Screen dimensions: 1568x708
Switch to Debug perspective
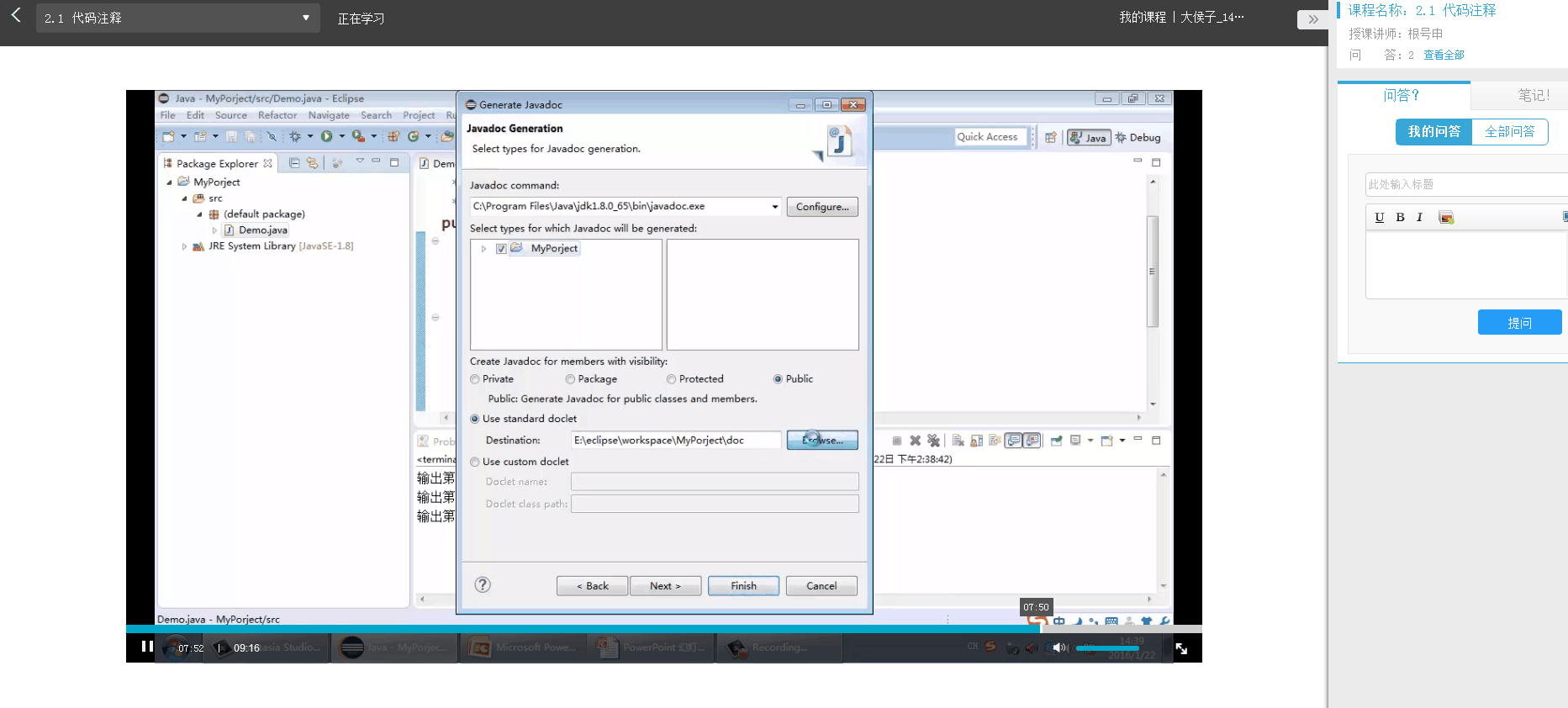click(1138, 137)
